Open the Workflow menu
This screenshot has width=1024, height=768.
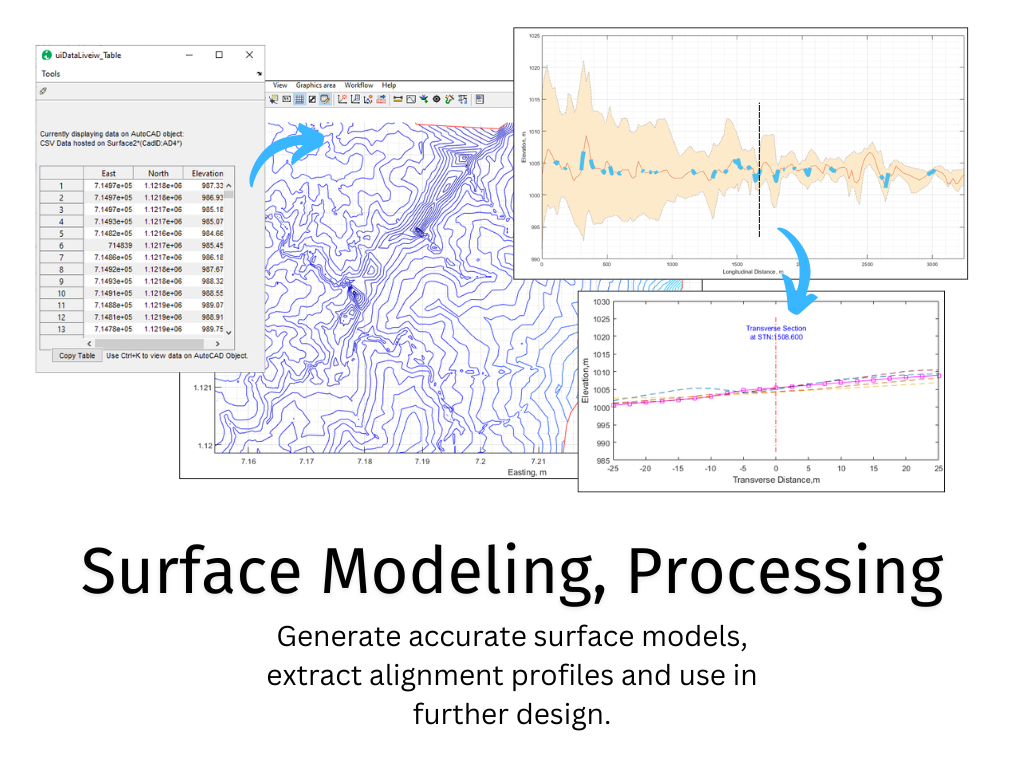(359, 85)
